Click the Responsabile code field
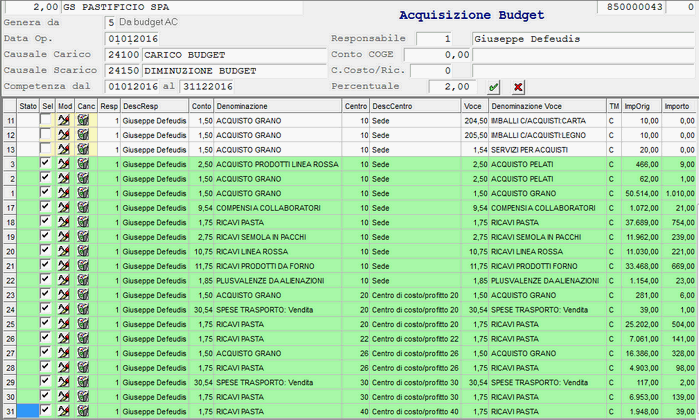 [x=435, y=39]
